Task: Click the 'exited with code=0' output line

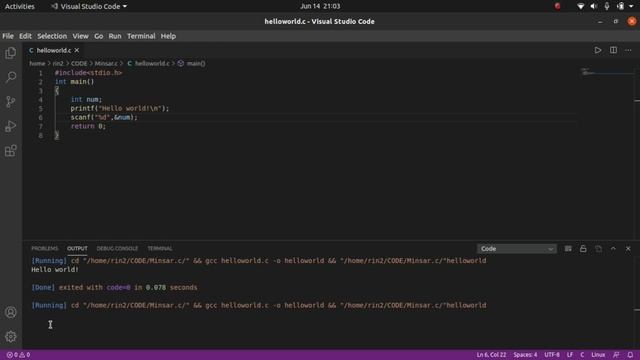Action: click(x=114, y=288)
